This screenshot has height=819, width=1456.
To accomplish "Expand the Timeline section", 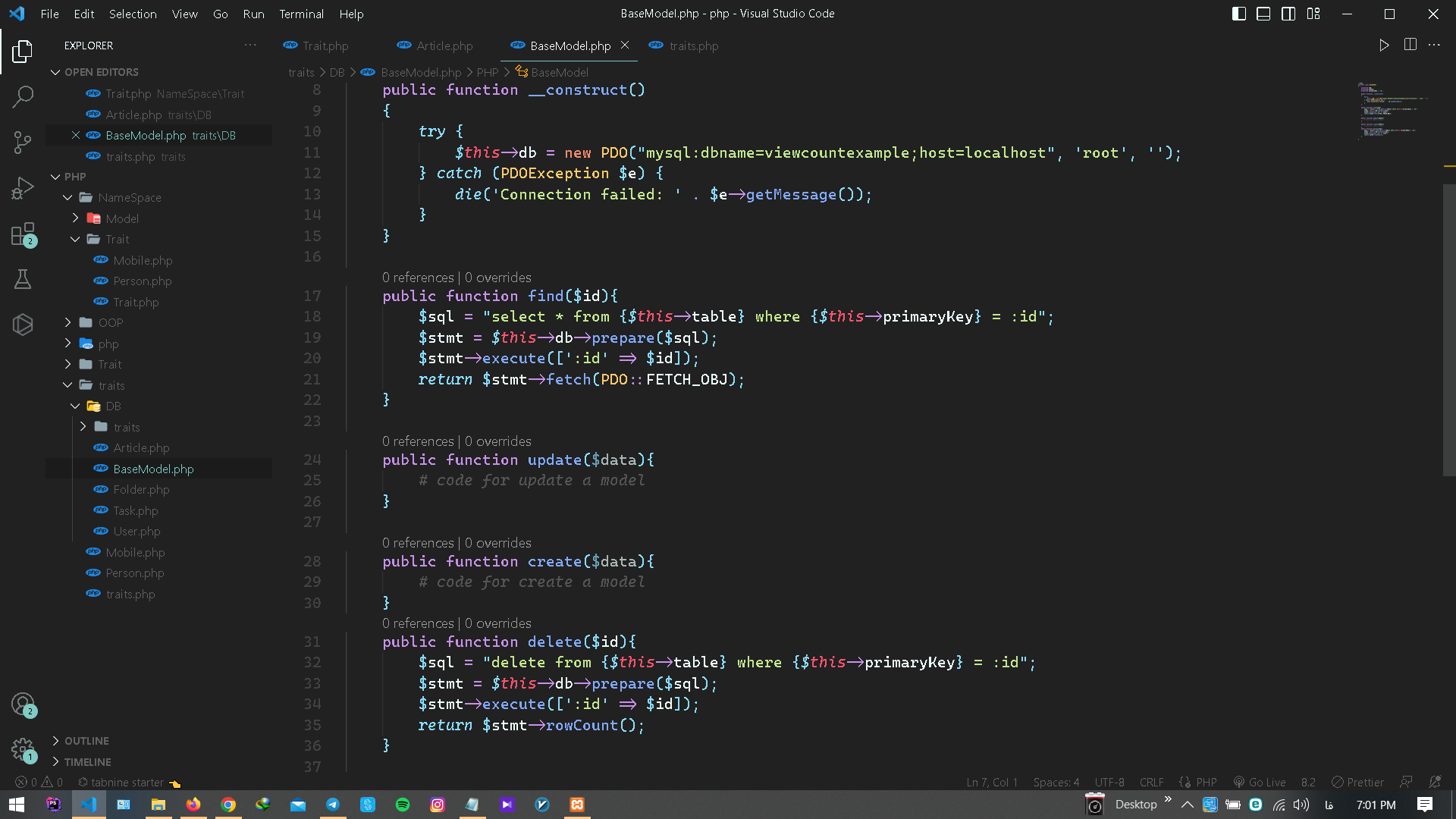I will (87, 762).
